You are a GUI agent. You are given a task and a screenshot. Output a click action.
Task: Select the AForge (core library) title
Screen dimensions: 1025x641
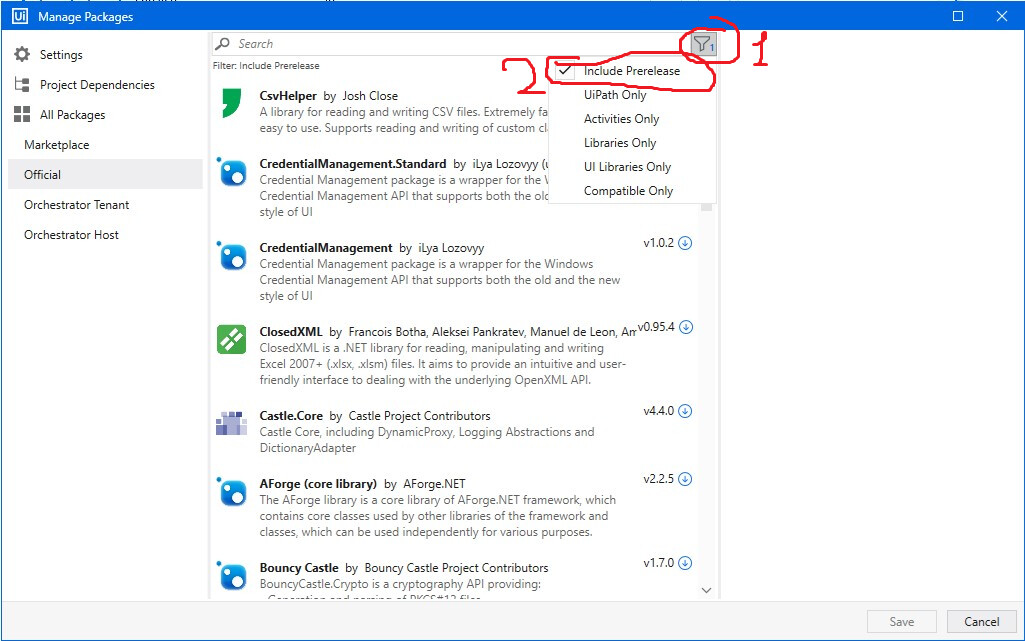318,484
